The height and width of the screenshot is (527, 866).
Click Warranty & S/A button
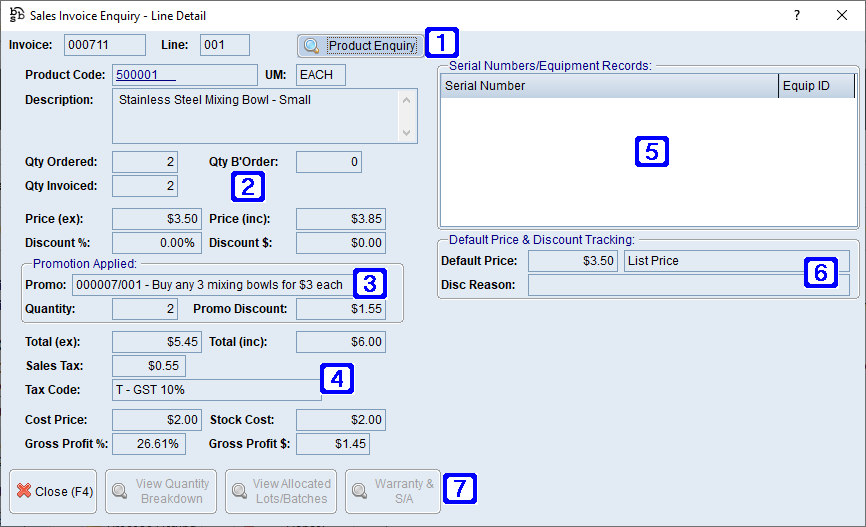tap(393, 491)
